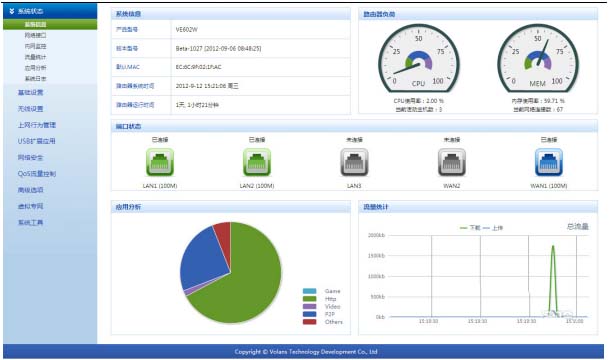Expand the 上网行为管理 sidebar section
The width and height of the screenshot is (609, 360).
37,125
